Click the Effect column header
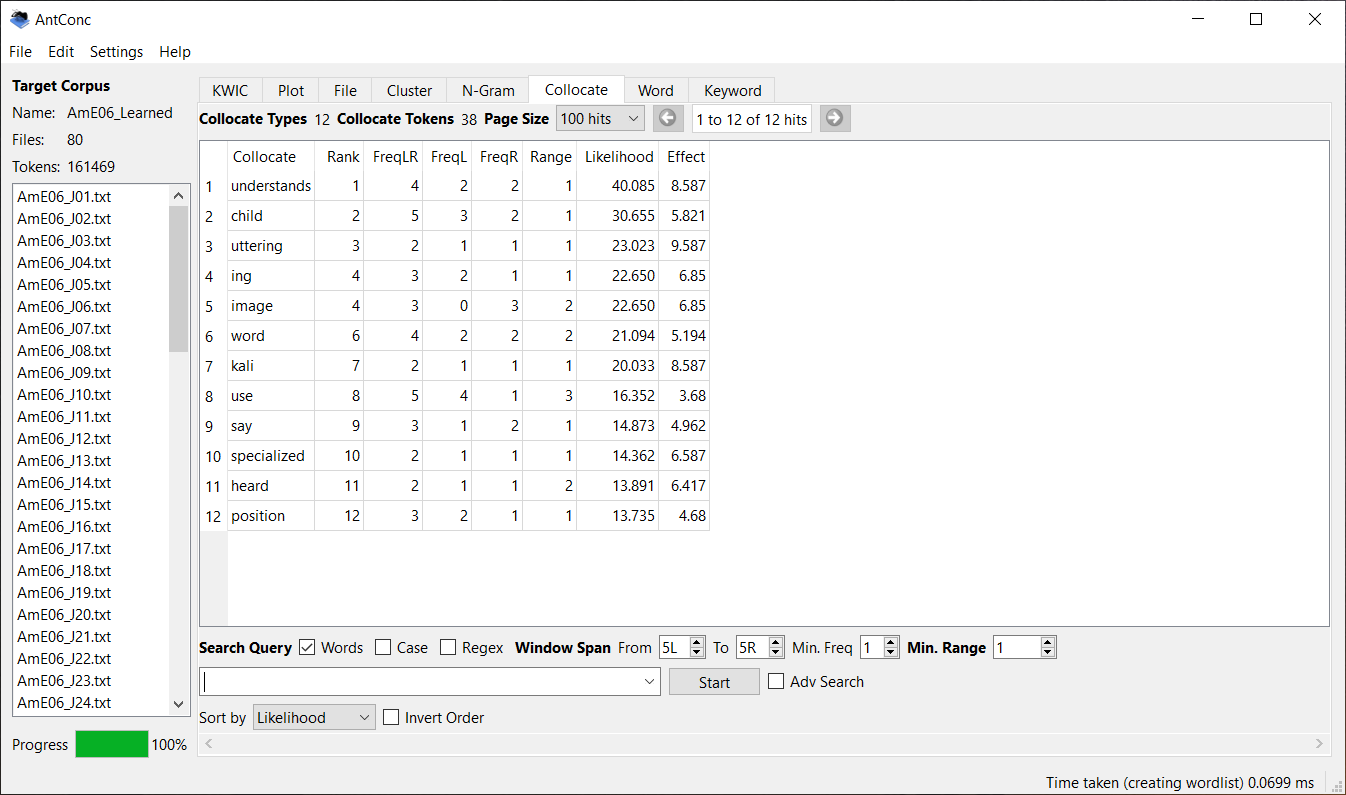Image resolution: width=1346 pixels, height=795 pixels. 686,156
